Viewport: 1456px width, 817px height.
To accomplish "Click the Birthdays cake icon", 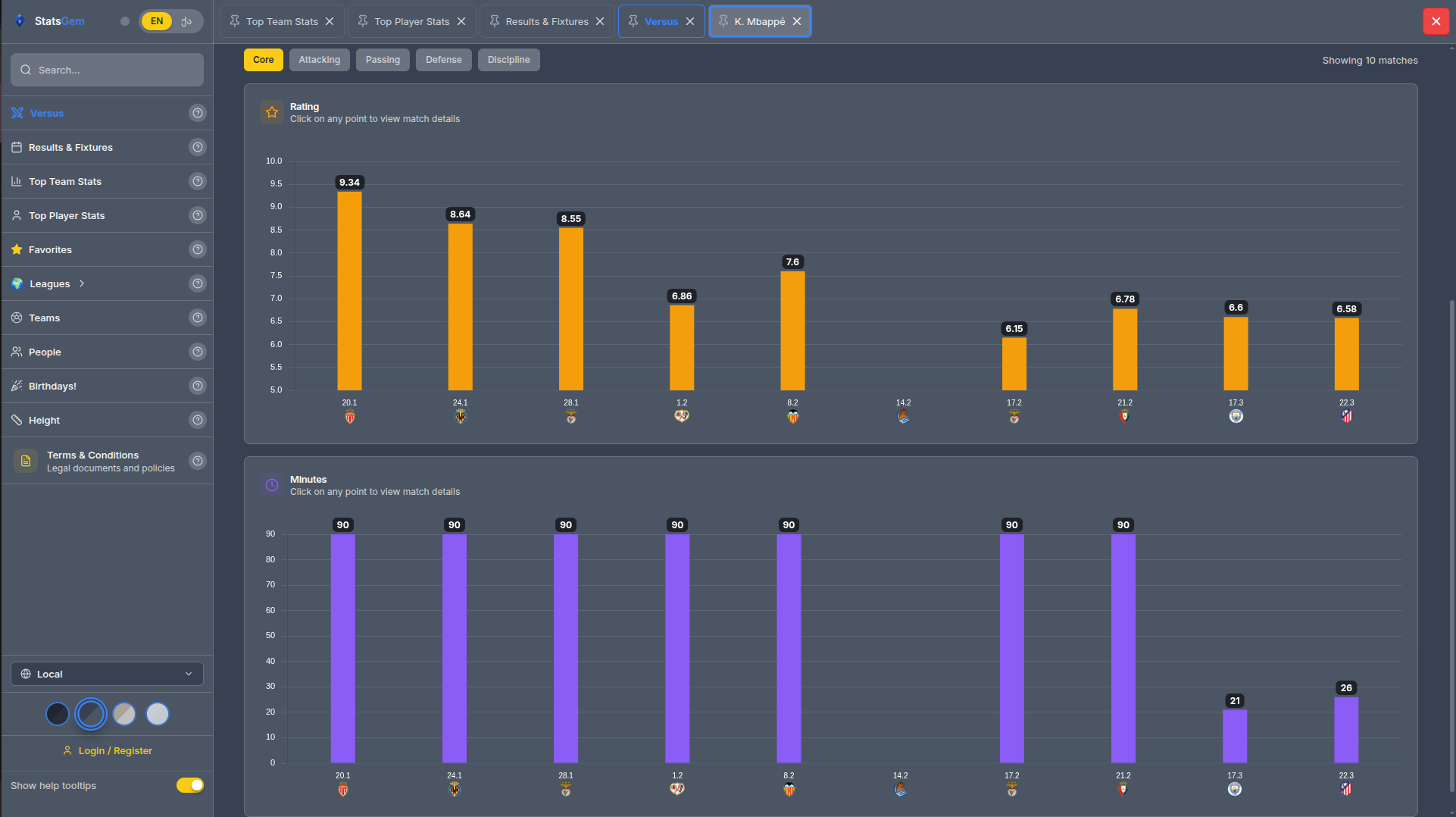I will 17,386.
